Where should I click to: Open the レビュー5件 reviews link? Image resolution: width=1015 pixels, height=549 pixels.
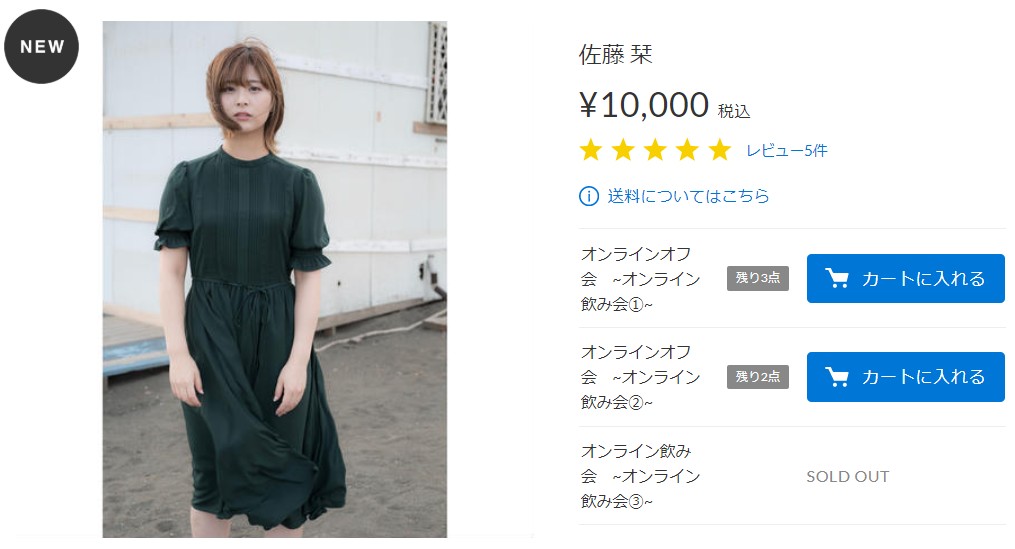(x=786, y=151)
